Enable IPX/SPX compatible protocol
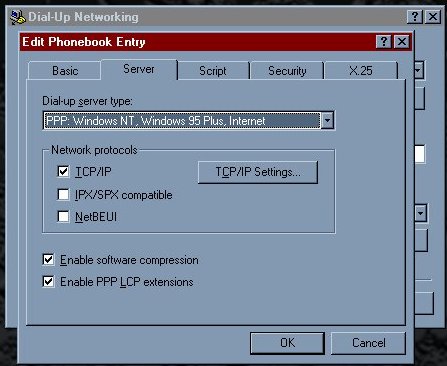The width and height of the screenshot is (447, 366). pos(63,194)
